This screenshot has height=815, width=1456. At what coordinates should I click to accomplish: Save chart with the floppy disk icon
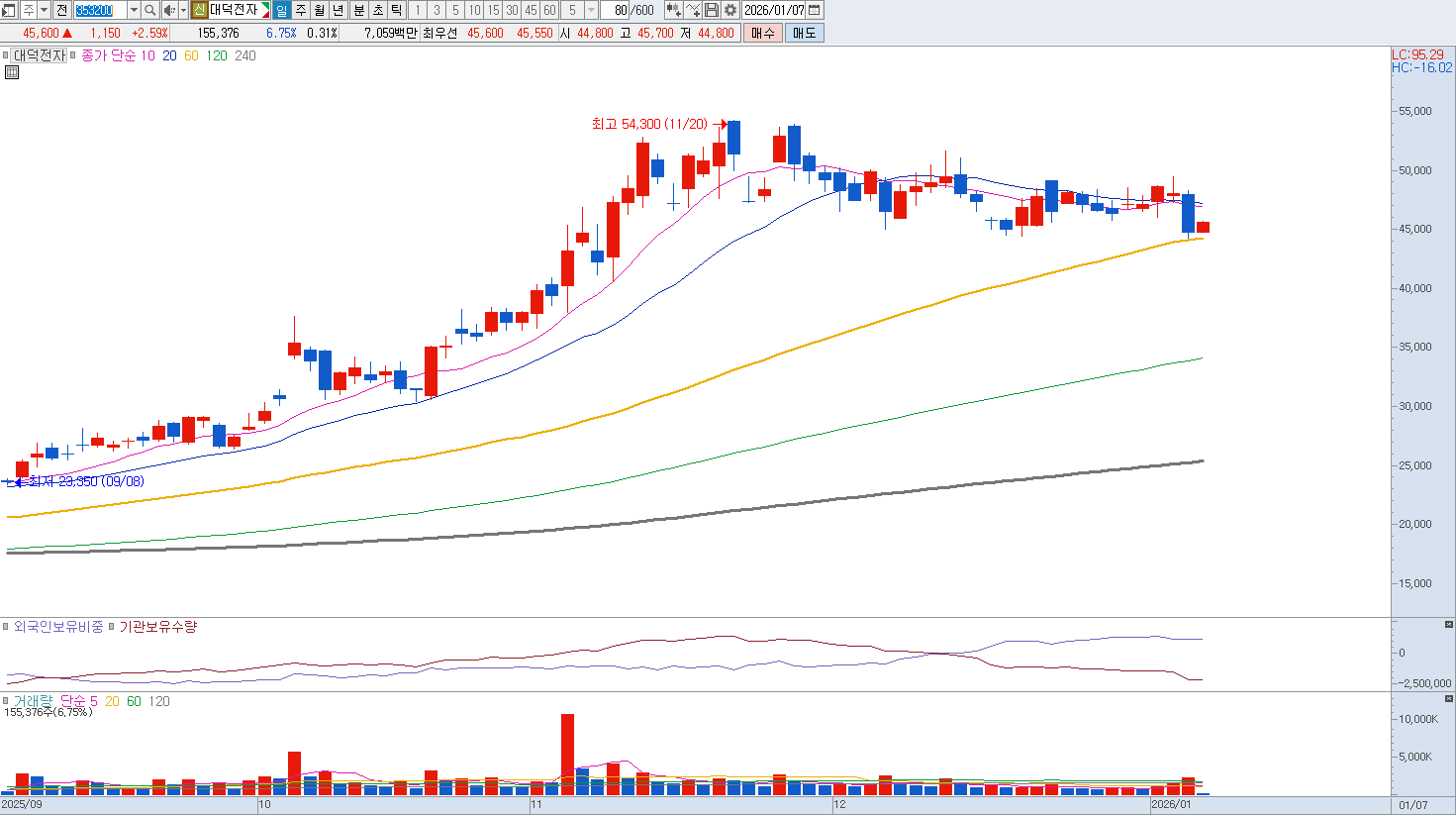point(712,10)
